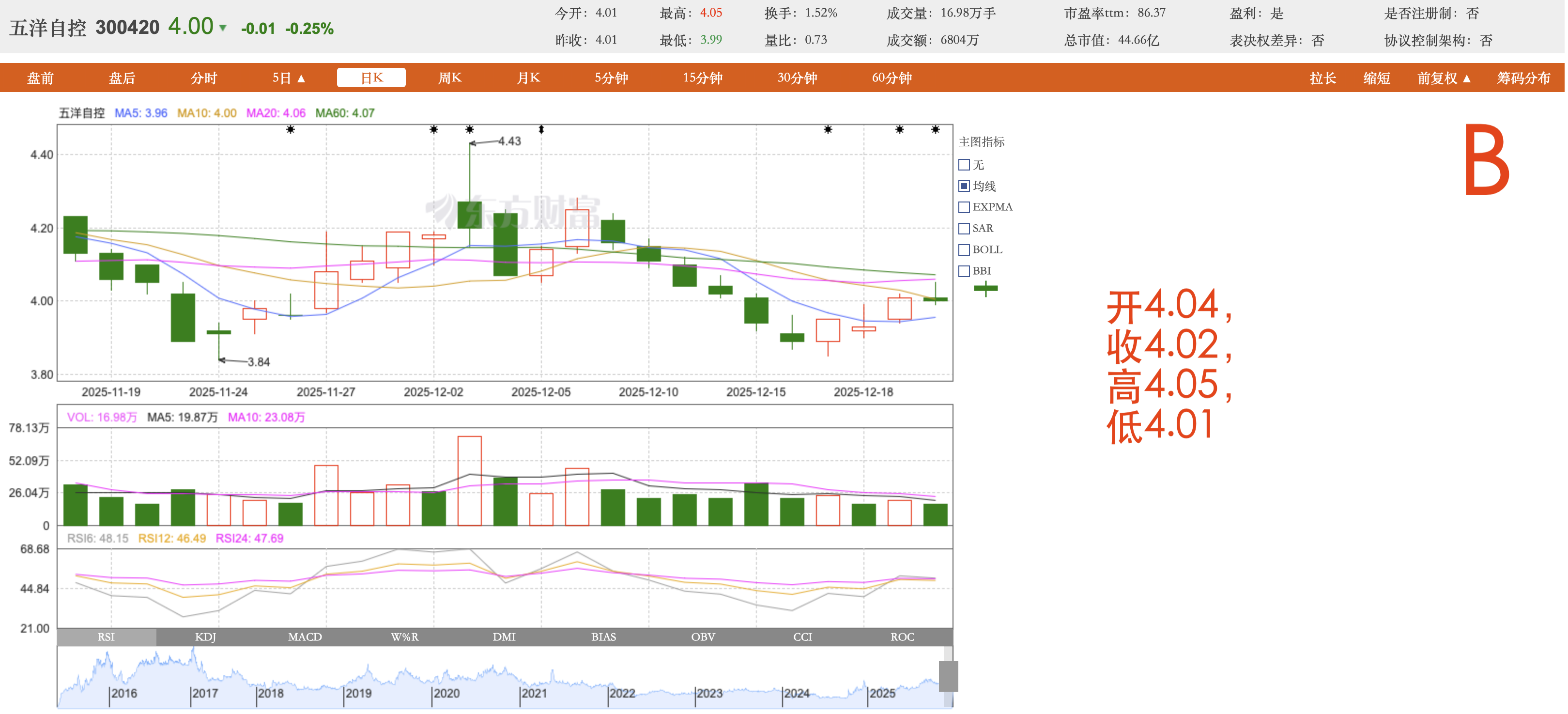
Task: Uncheck the 均线 moving average checkbox
Action: pos(964,186)
